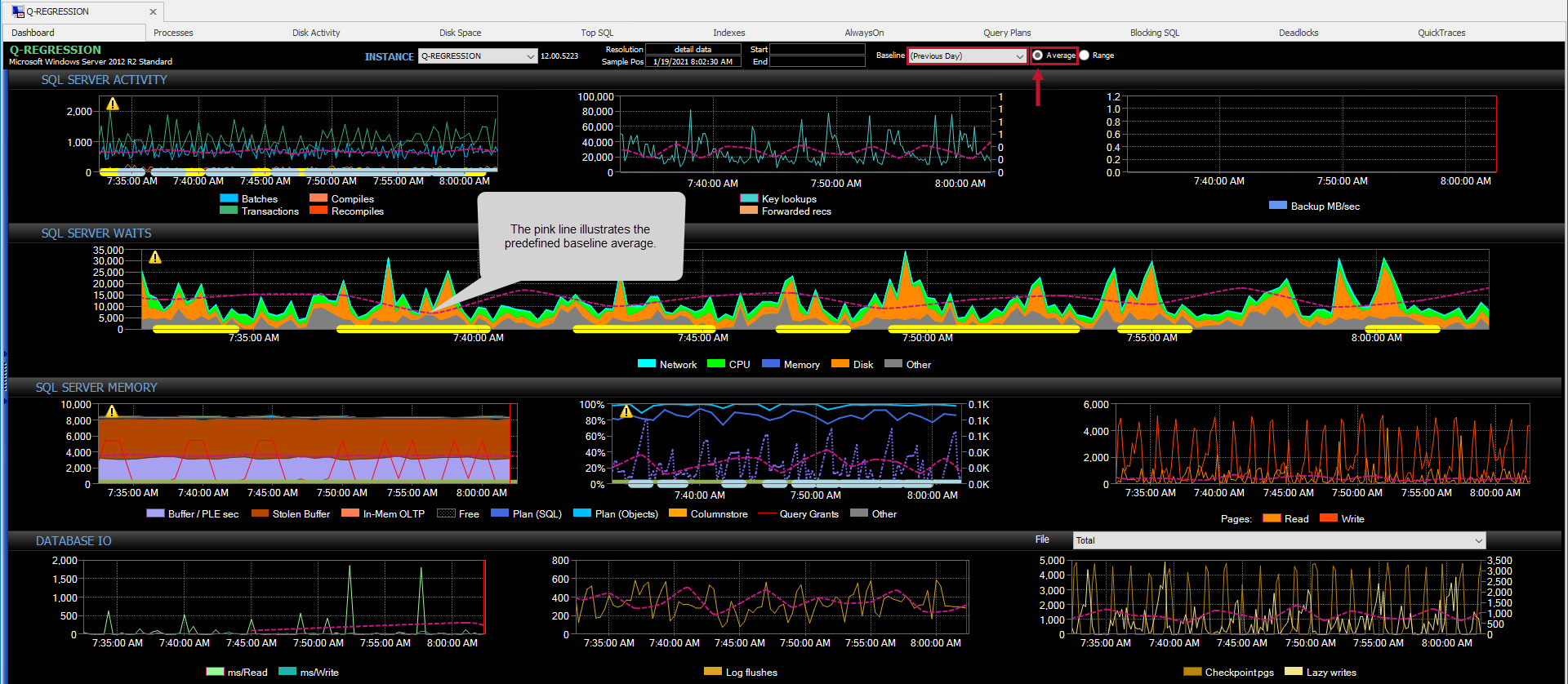This screenshot has height=684, width=1568.
Task: Go to the Top SQL tab
Action: tap(597, 33)
